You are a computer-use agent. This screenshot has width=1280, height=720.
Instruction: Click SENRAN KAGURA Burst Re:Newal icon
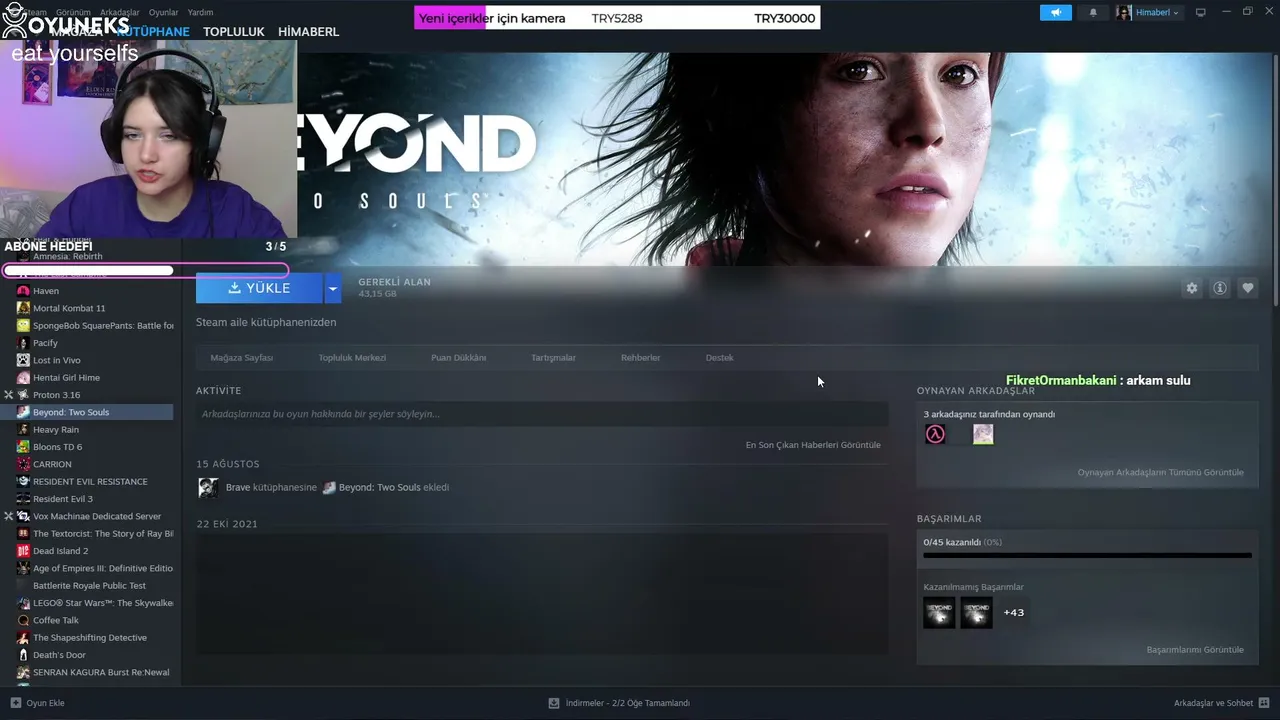(23, 672)
